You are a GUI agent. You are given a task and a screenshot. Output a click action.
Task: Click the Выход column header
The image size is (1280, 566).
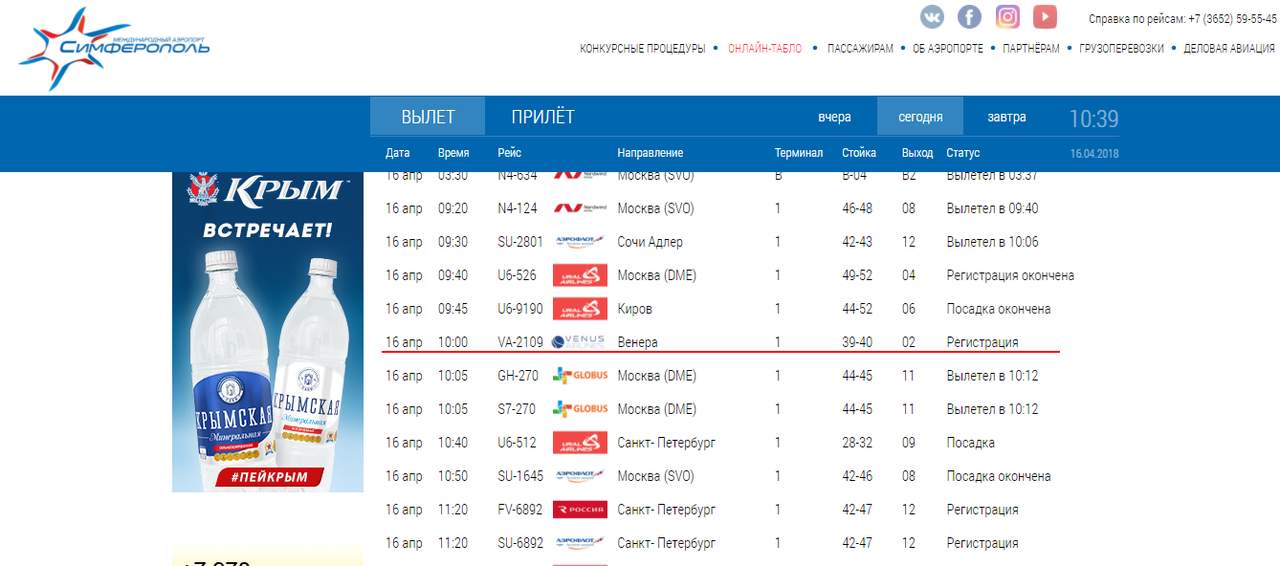coord(917,153)
